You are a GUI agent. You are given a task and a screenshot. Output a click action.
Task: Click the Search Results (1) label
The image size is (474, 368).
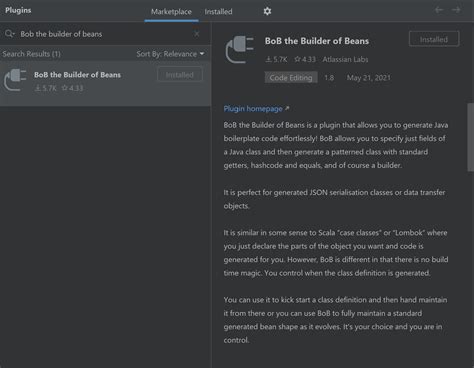(32, 54)
